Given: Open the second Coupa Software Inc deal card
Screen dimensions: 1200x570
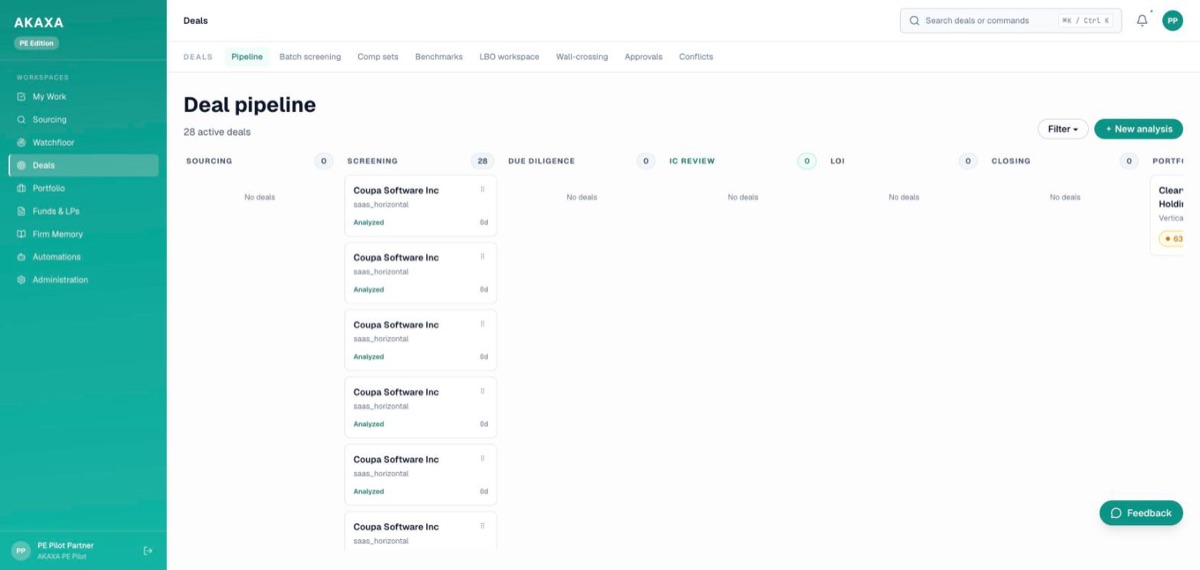Looking at the screenshot, I should click(x=420, y=273).
